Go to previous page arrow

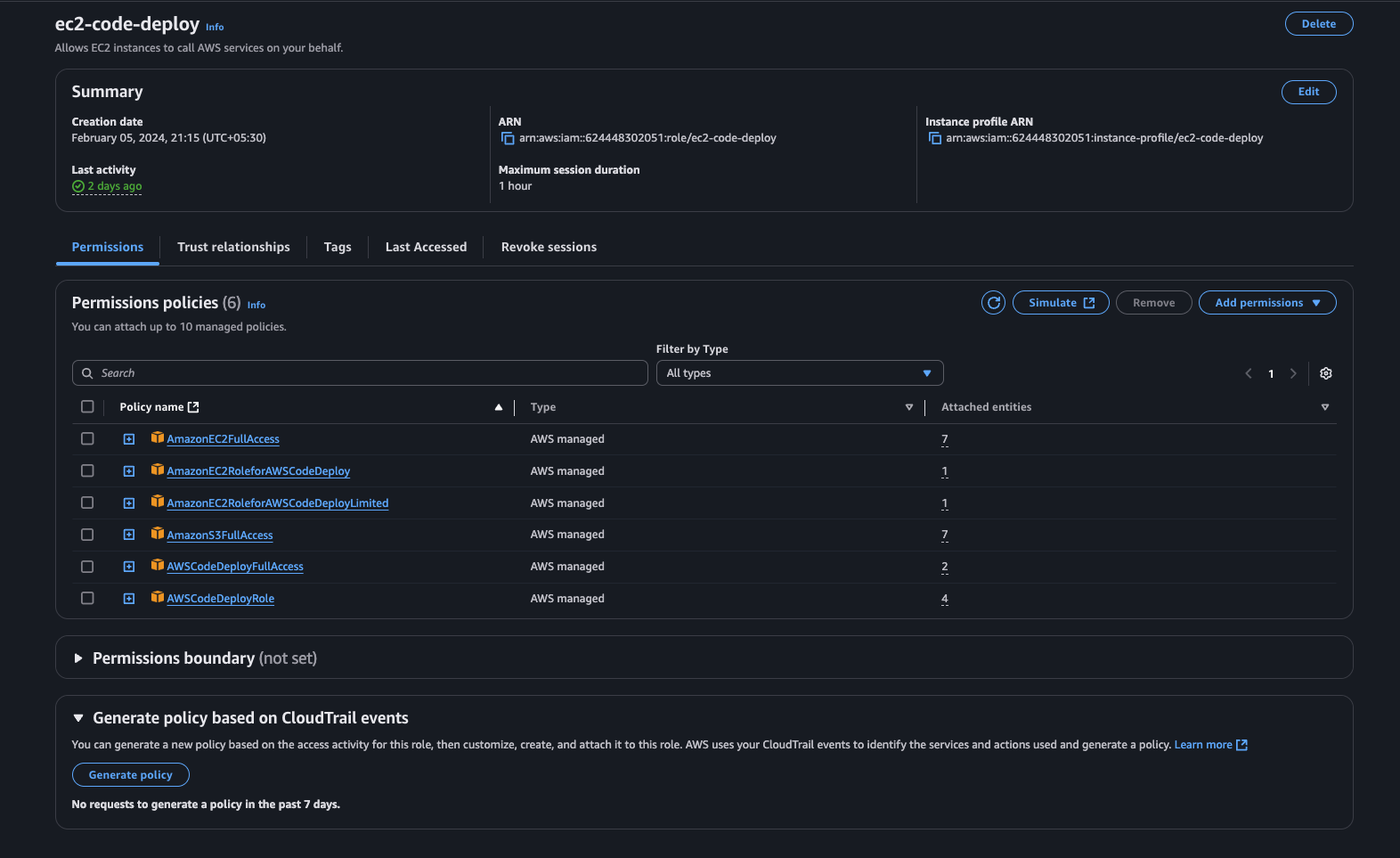1249,373
